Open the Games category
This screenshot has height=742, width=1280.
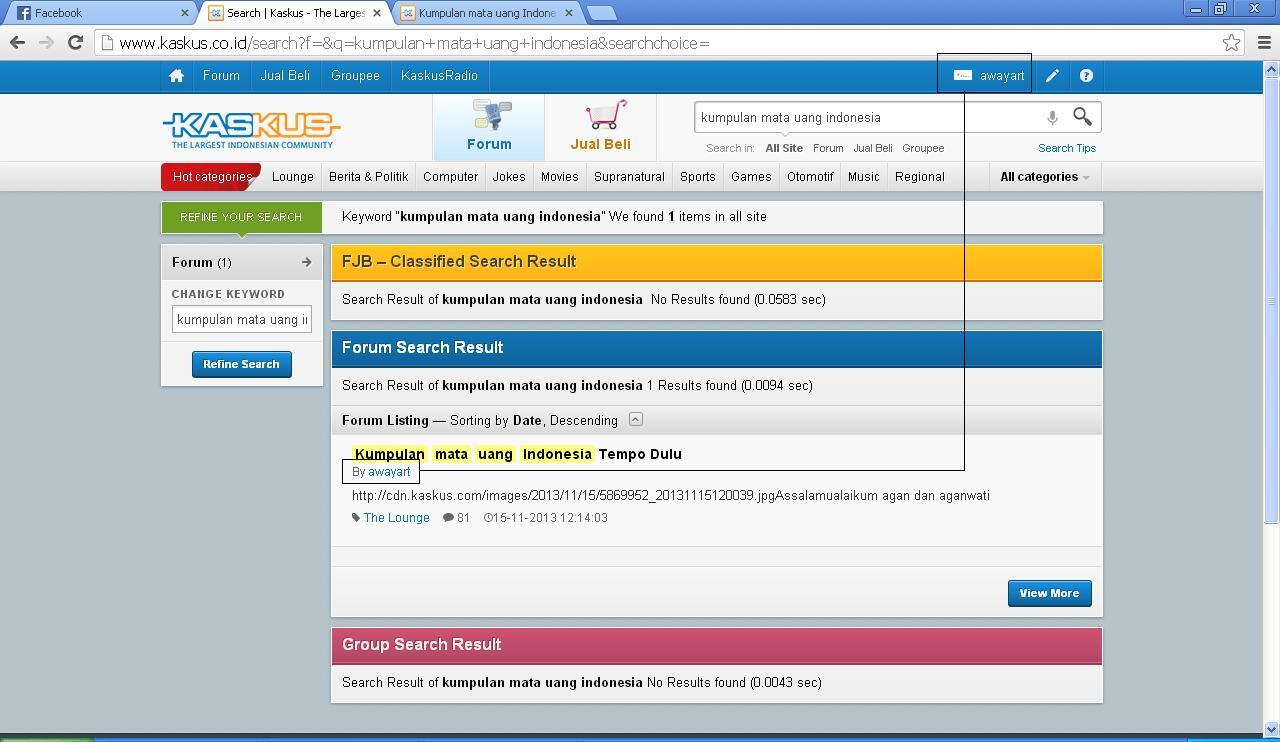pyautogui.click(x=751, y=177)
